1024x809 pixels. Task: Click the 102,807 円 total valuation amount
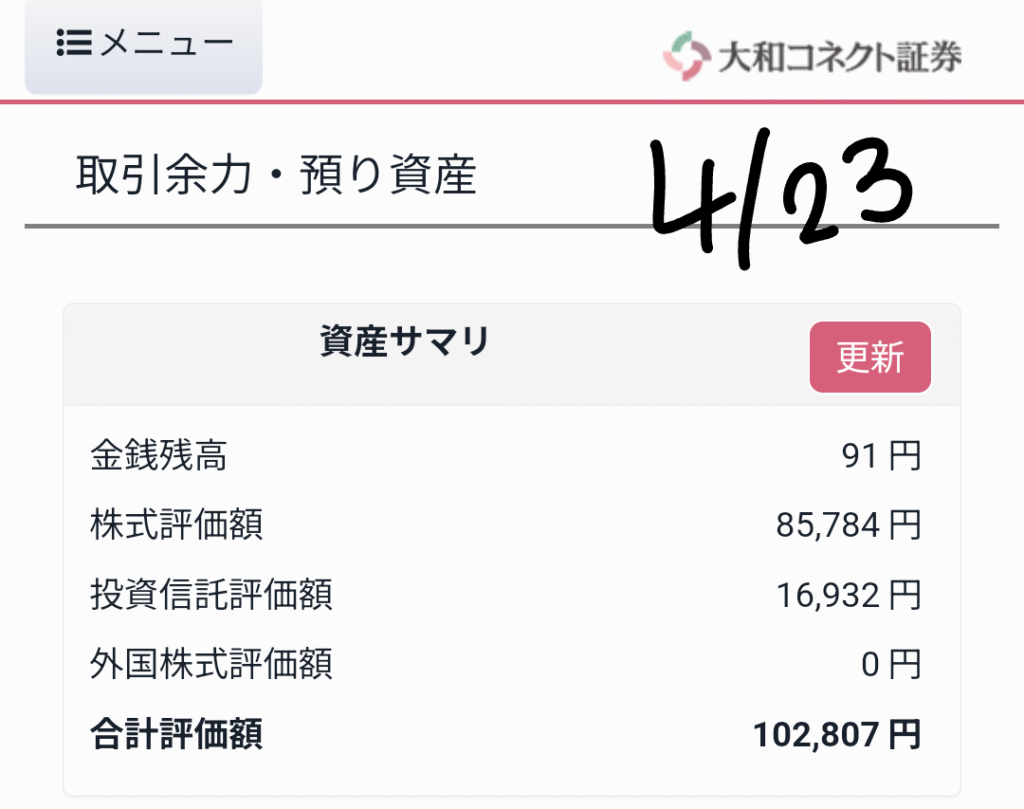point(837,735)
